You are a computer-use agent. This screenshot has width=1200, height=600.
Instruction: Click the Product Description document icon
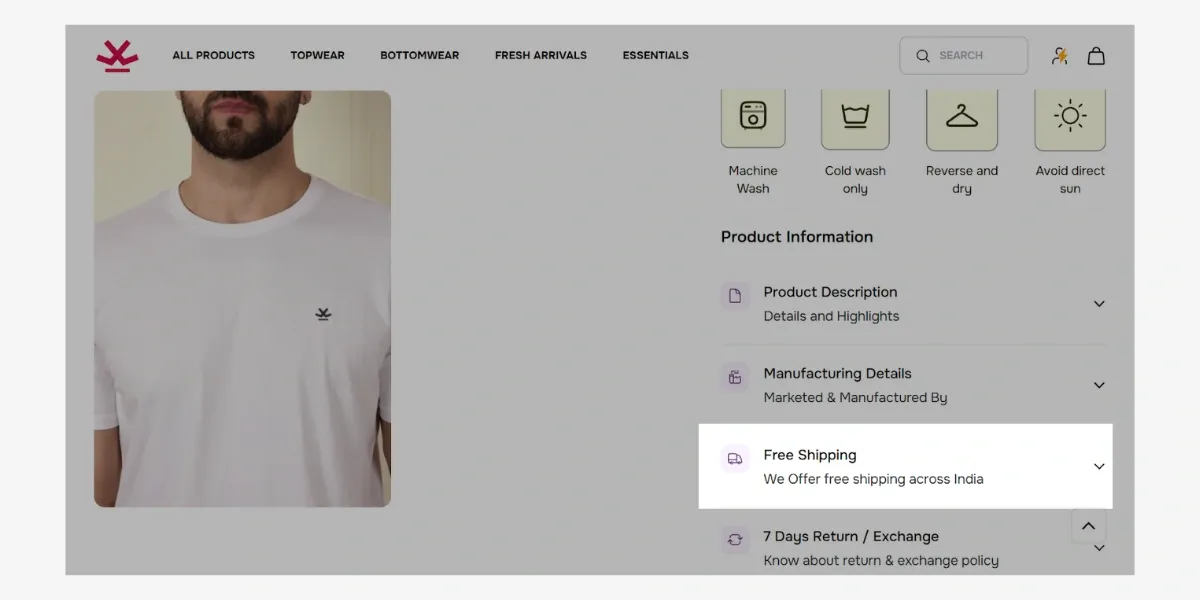tap(735, 296)
